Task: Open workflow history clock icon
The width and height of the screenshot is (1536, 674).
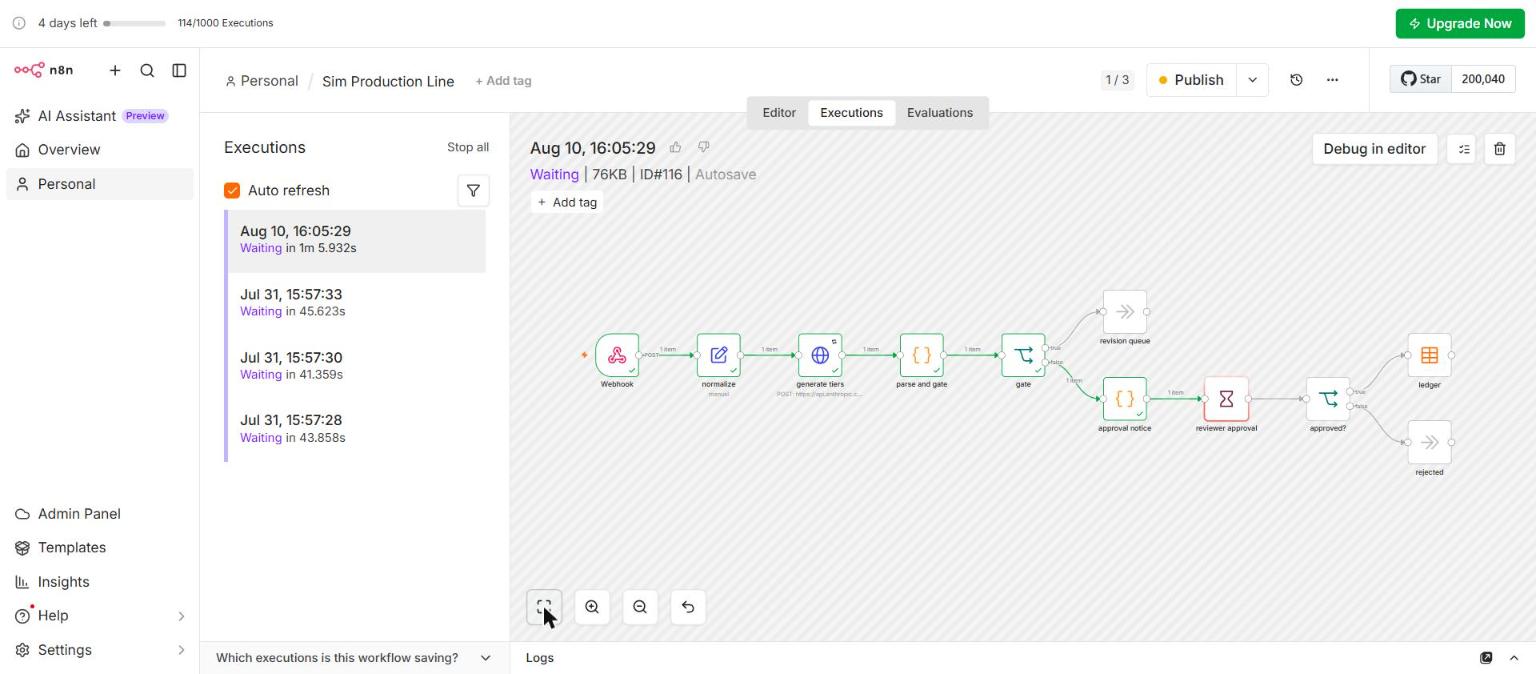Action: tap(1296, 80)
